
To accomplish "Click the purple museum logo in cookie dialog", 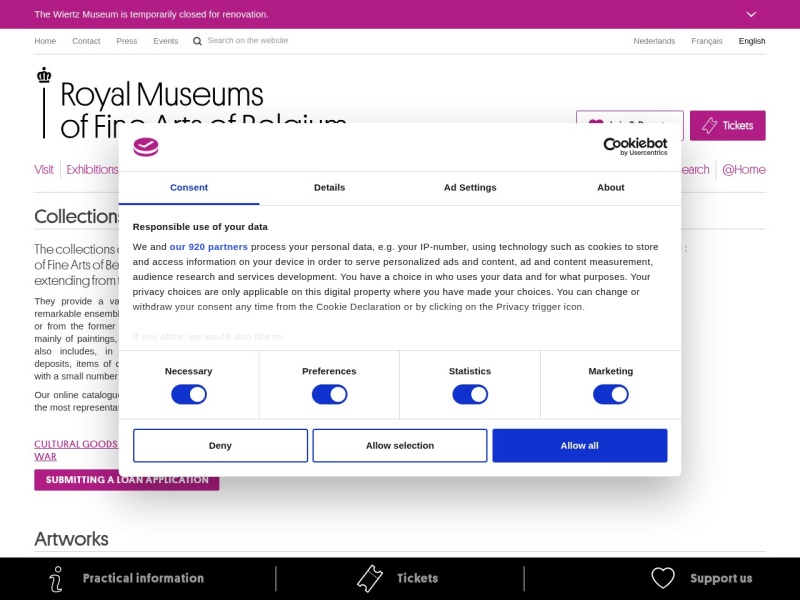I will 146,147.
